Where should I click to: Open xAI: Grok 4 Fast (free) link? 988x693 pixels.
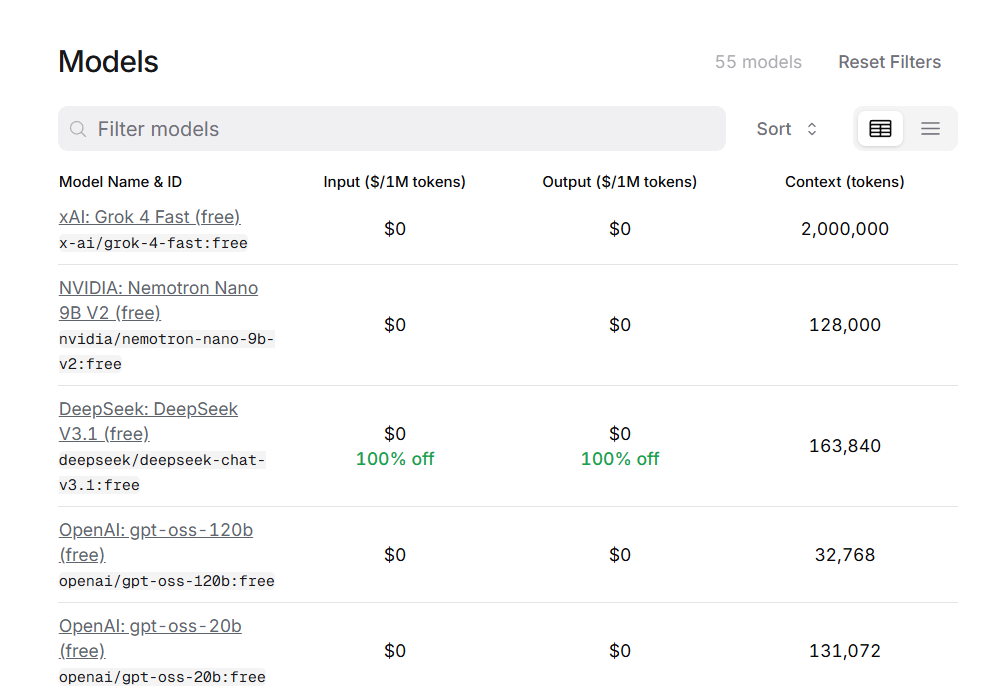pos(149,217)
